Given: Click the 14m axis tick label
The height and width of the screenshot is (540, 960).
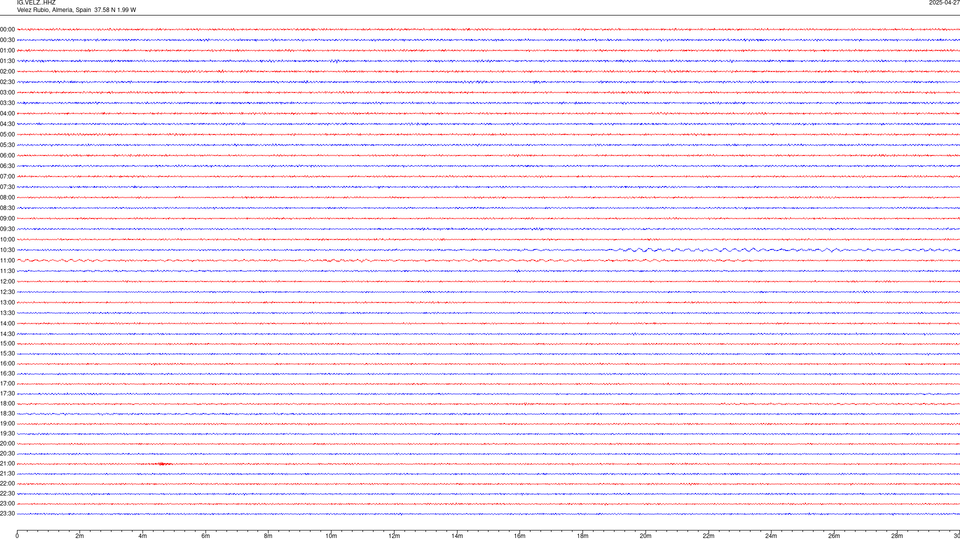Looking at the screenshot, I should pyautogui.click(x=457, y=536).
